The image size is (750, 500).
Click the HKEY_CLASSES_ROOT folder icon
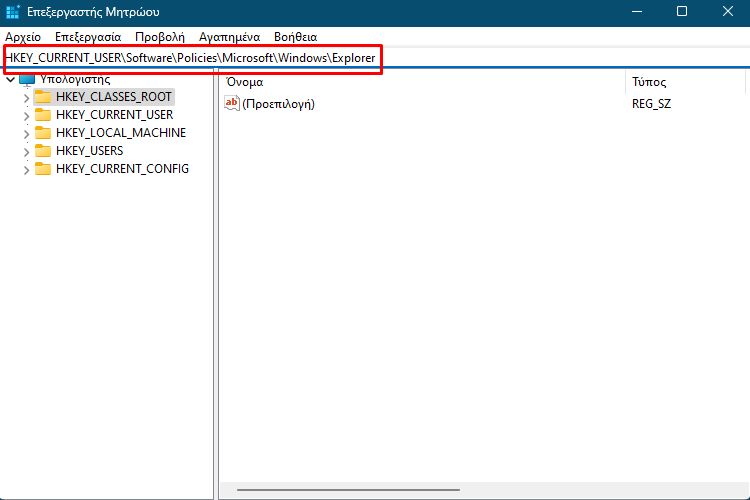click(43, 97)
